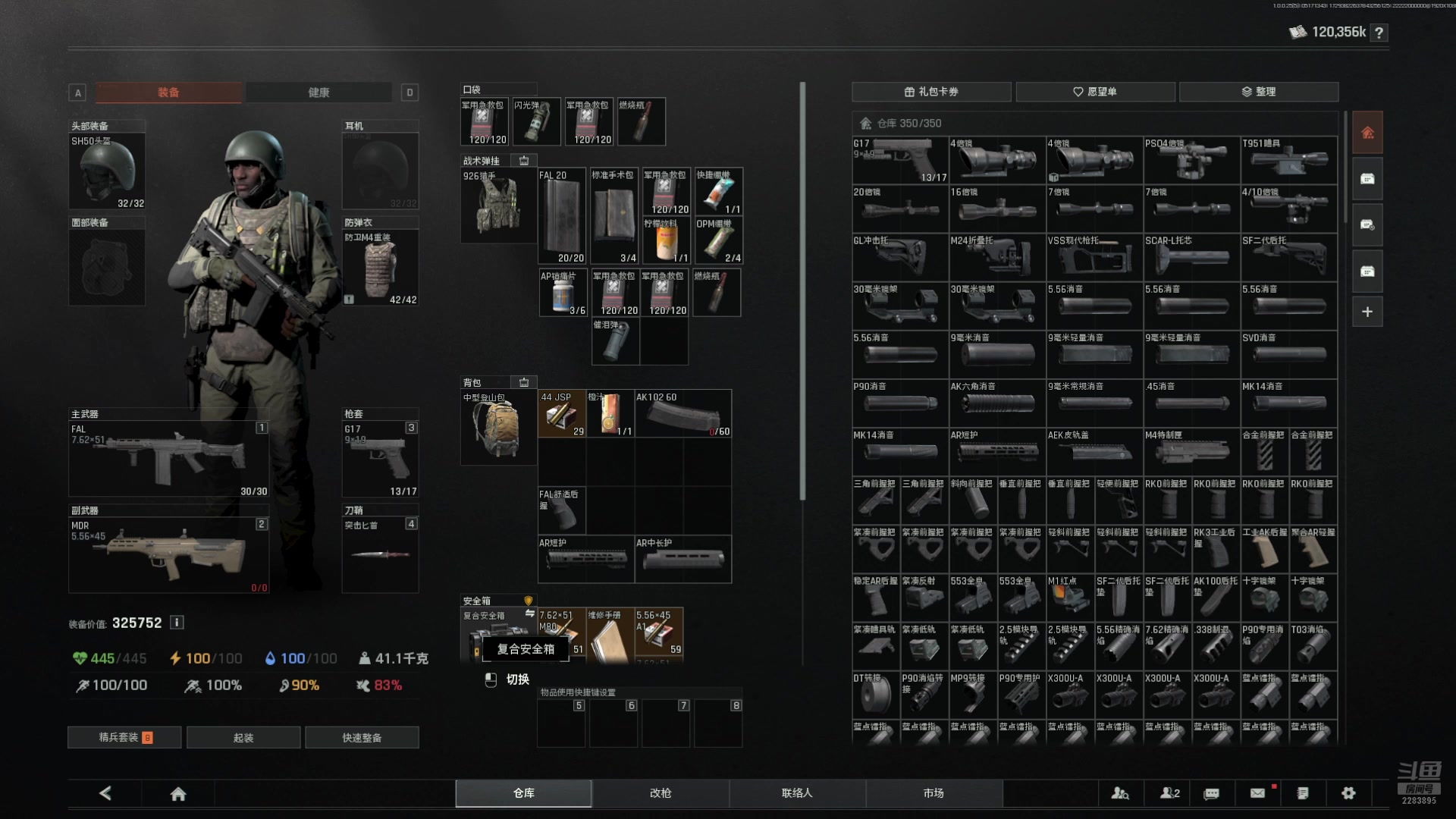Select the 标准手术包 item
The width and height of the screenshot is (1456, 819).
(613, 216)
